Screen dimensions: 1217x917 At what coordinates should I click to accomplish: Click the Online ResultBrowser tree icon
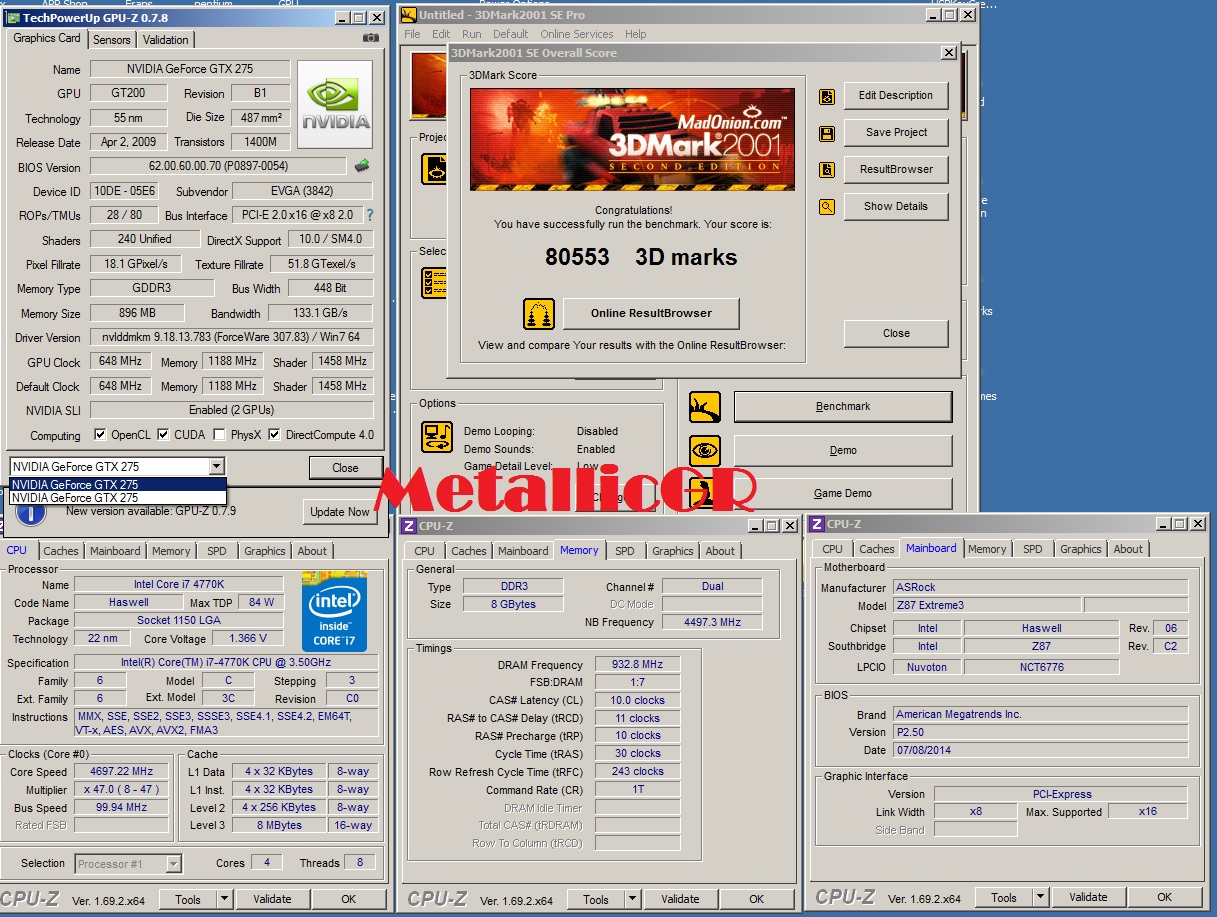[x=539, y=314]
